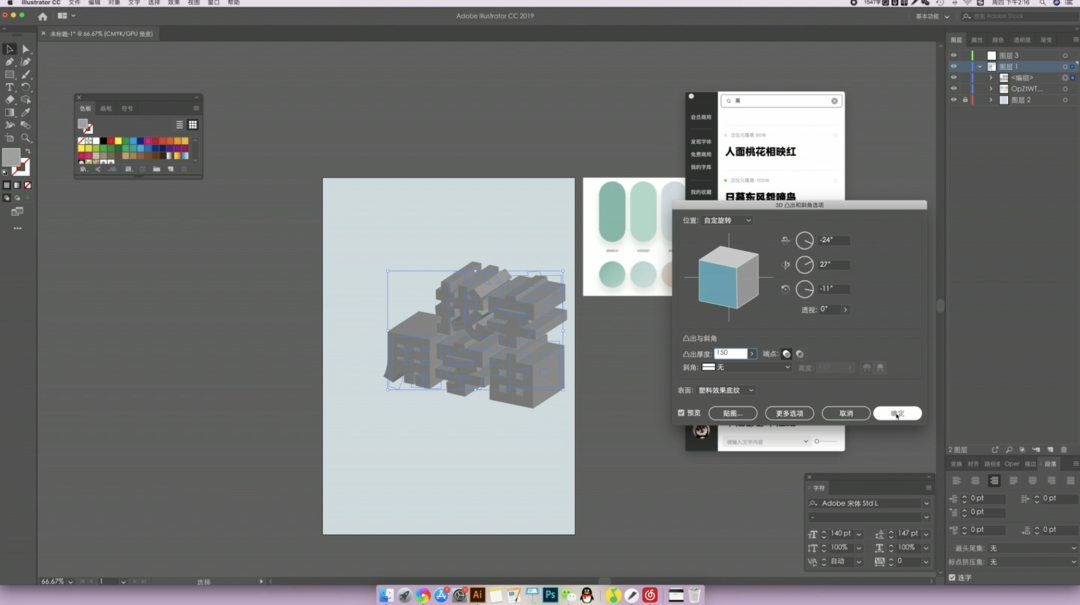Select the Zoom magnifier tool

26,139
